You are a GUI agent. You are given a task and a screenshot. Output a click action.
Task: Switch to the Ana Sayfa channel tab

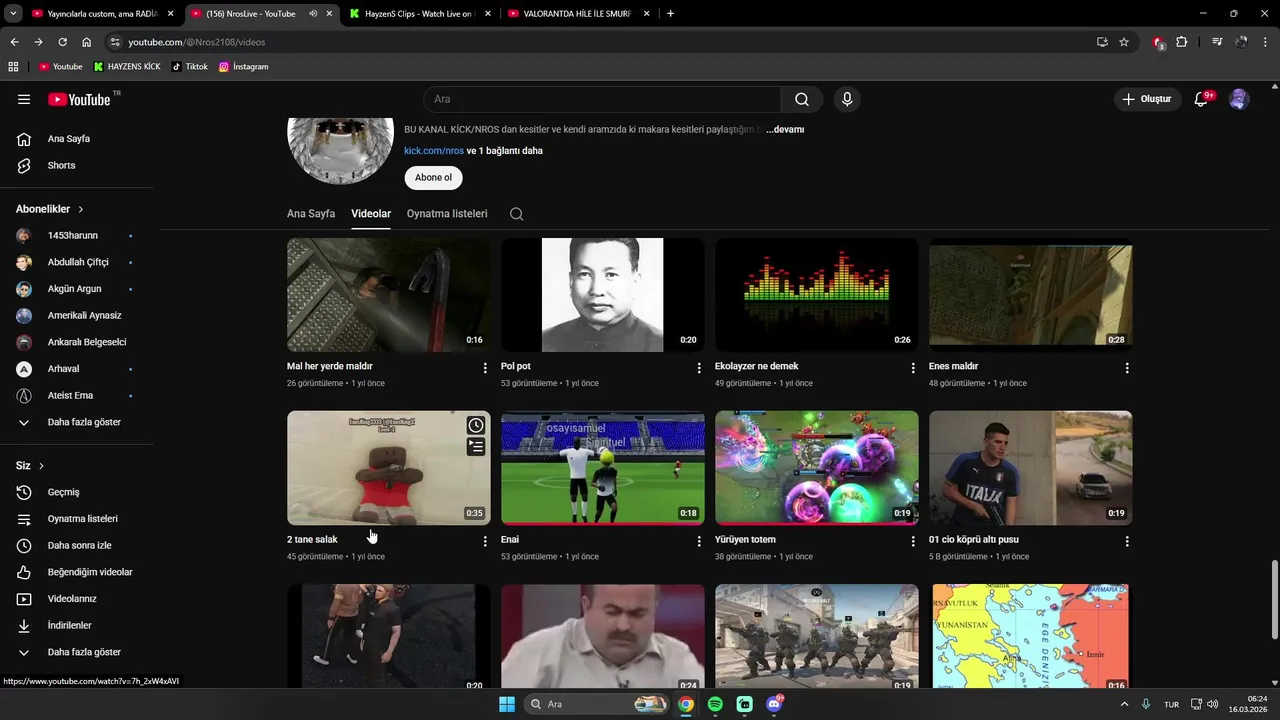tap(311, 214)
